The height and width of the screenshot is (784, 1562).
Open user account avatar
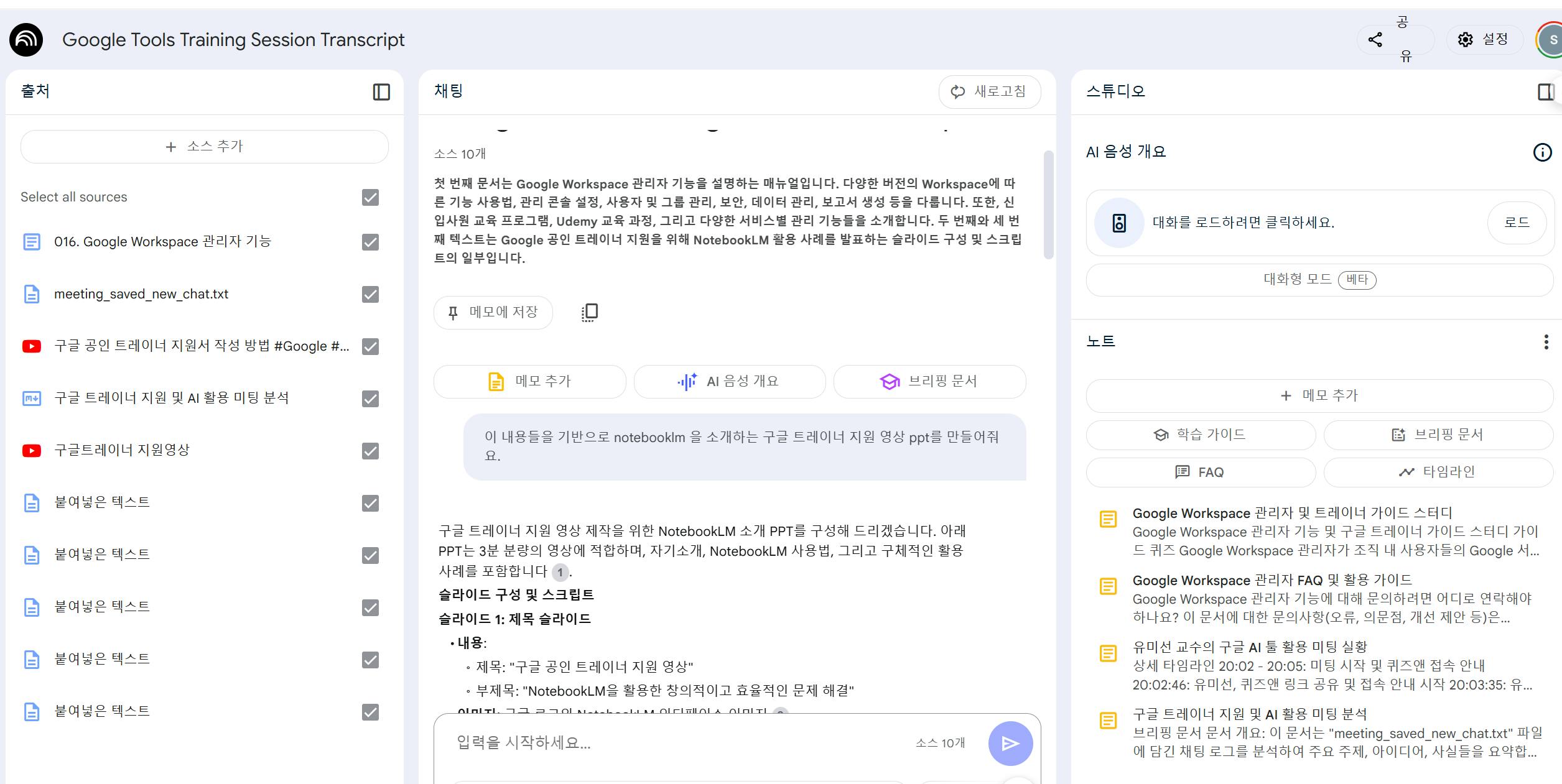(1551, 40)
